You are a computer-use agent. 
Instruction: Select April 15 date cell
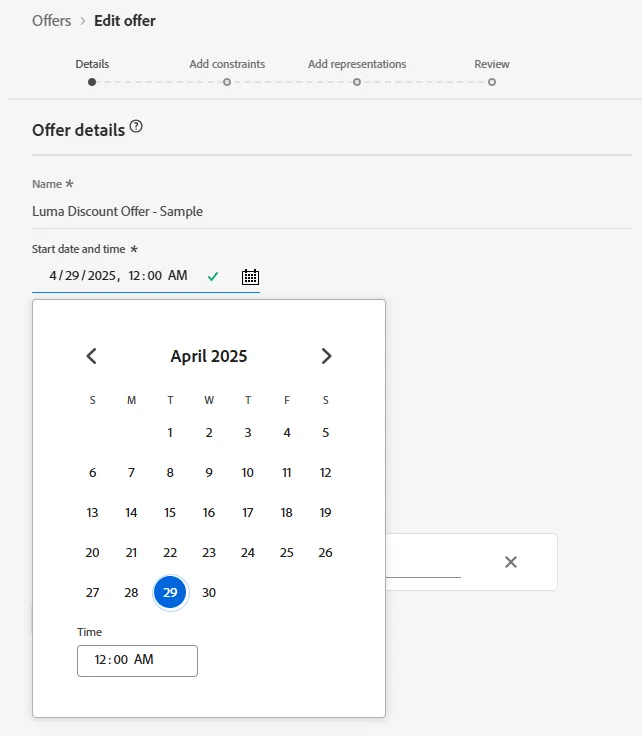[170, 512]
